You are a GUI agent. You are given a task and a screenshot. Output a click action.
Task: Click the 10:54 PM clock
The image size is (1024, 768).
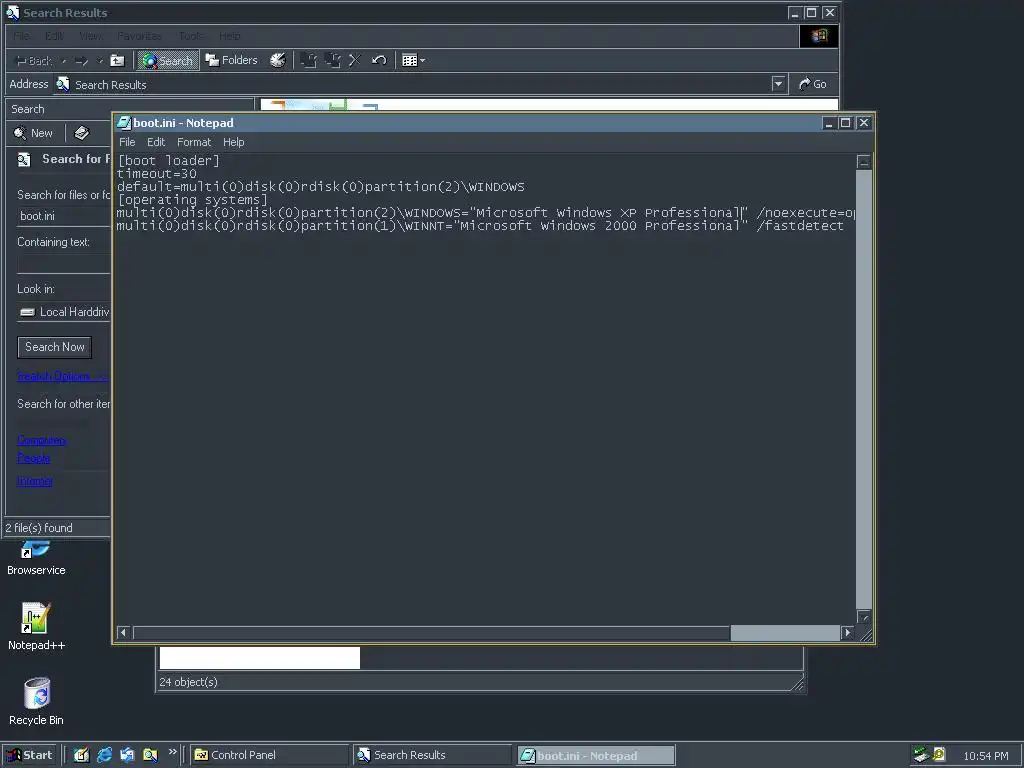click(985, 756)
